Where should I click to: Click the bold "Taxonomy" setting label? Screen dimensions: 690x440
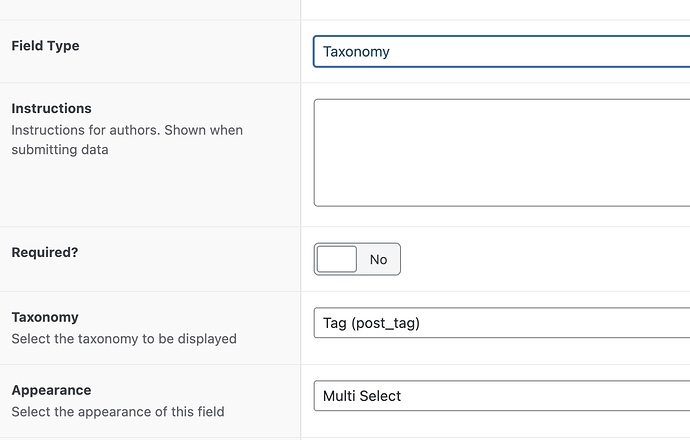(45, 317)
